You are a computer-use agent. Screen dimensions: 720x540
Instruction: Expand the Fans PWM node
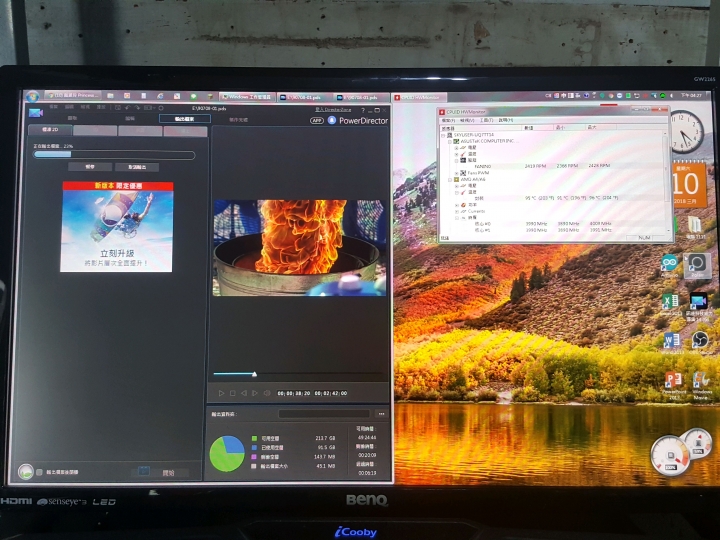[456, 173]
